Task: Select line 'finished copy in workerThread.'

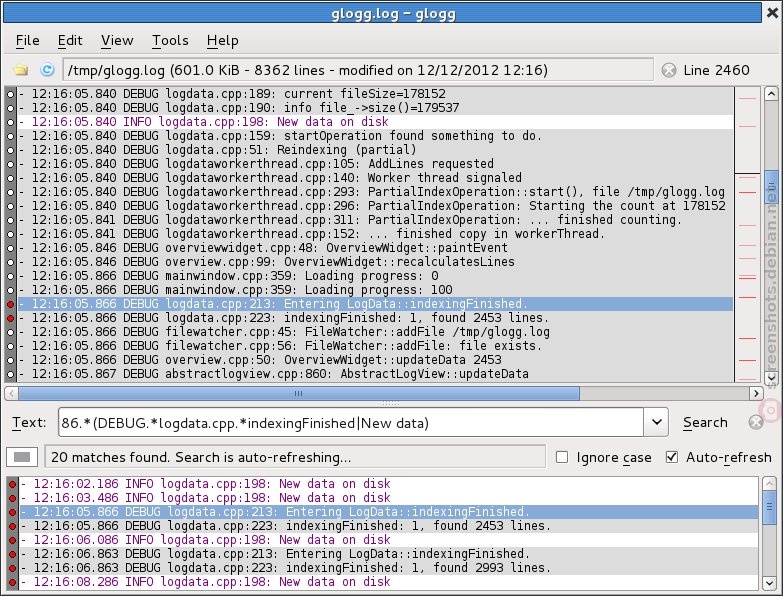Action: pos(376,234)
